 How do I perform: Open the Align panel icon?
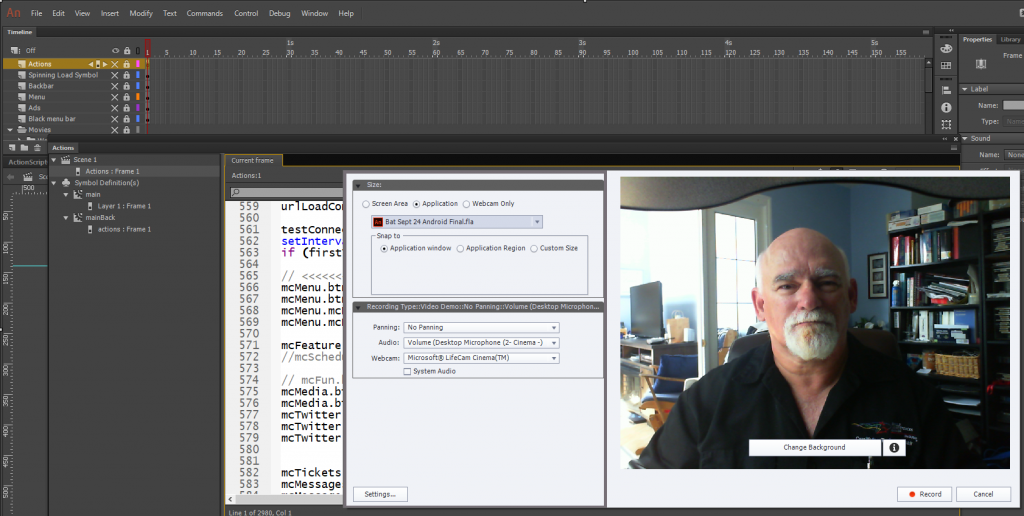(946, 88)
